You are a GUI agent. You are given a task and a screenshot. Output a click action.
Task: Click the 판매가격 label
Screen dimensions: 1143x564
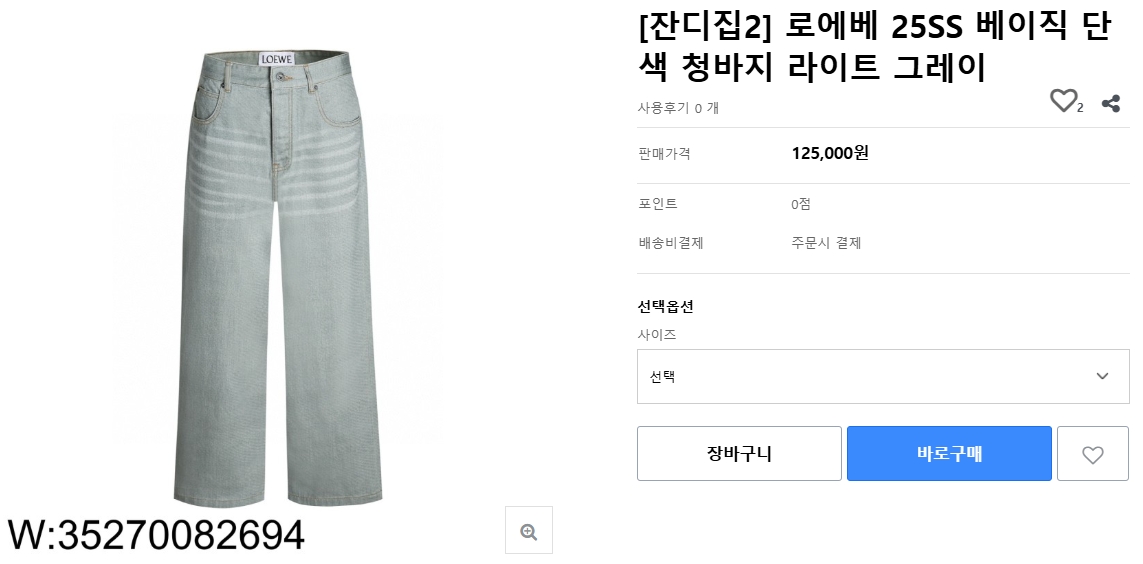click(x=664, y=154)
